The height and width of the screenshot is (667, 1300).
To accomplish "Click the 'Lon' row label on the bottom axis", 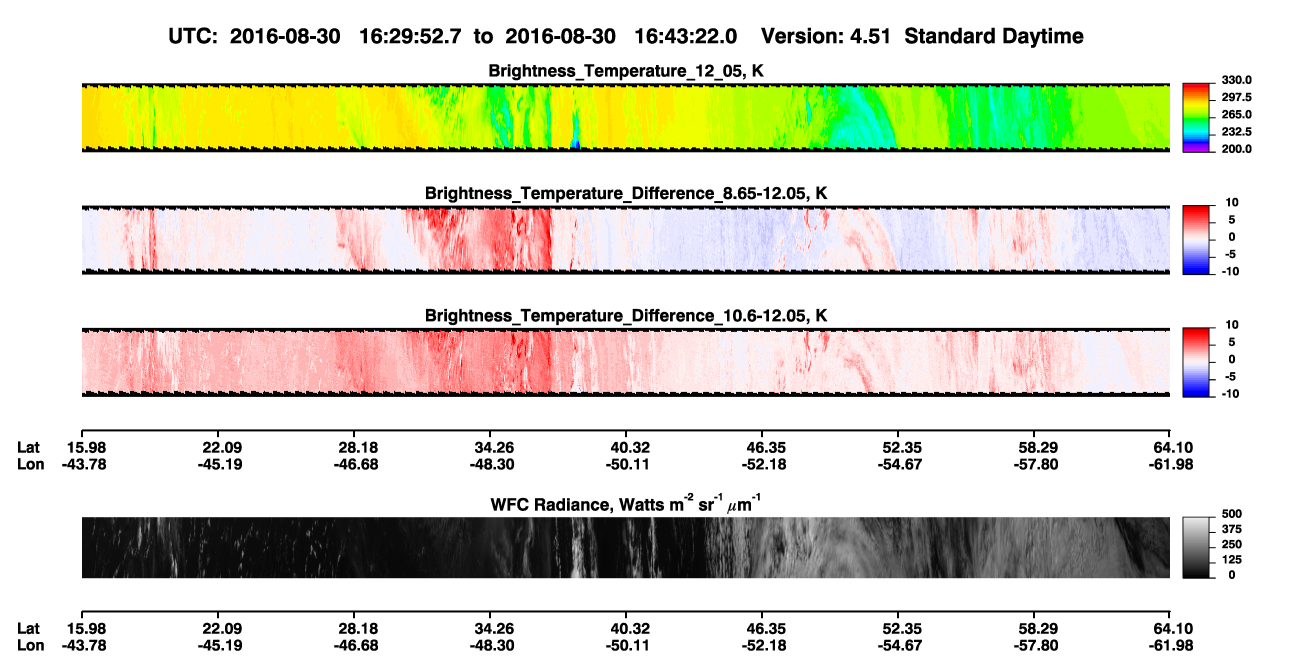I will (30, 645).
